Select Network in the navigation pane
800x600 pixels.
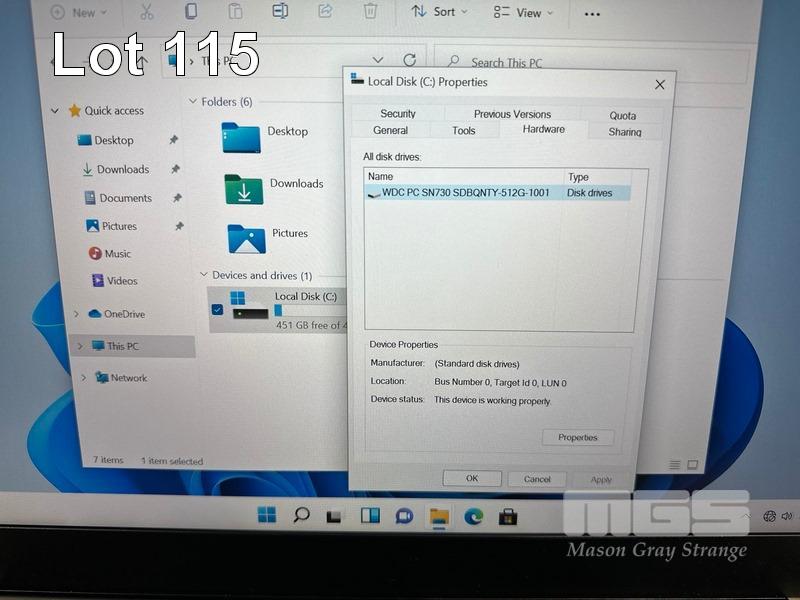click(128, 378)
